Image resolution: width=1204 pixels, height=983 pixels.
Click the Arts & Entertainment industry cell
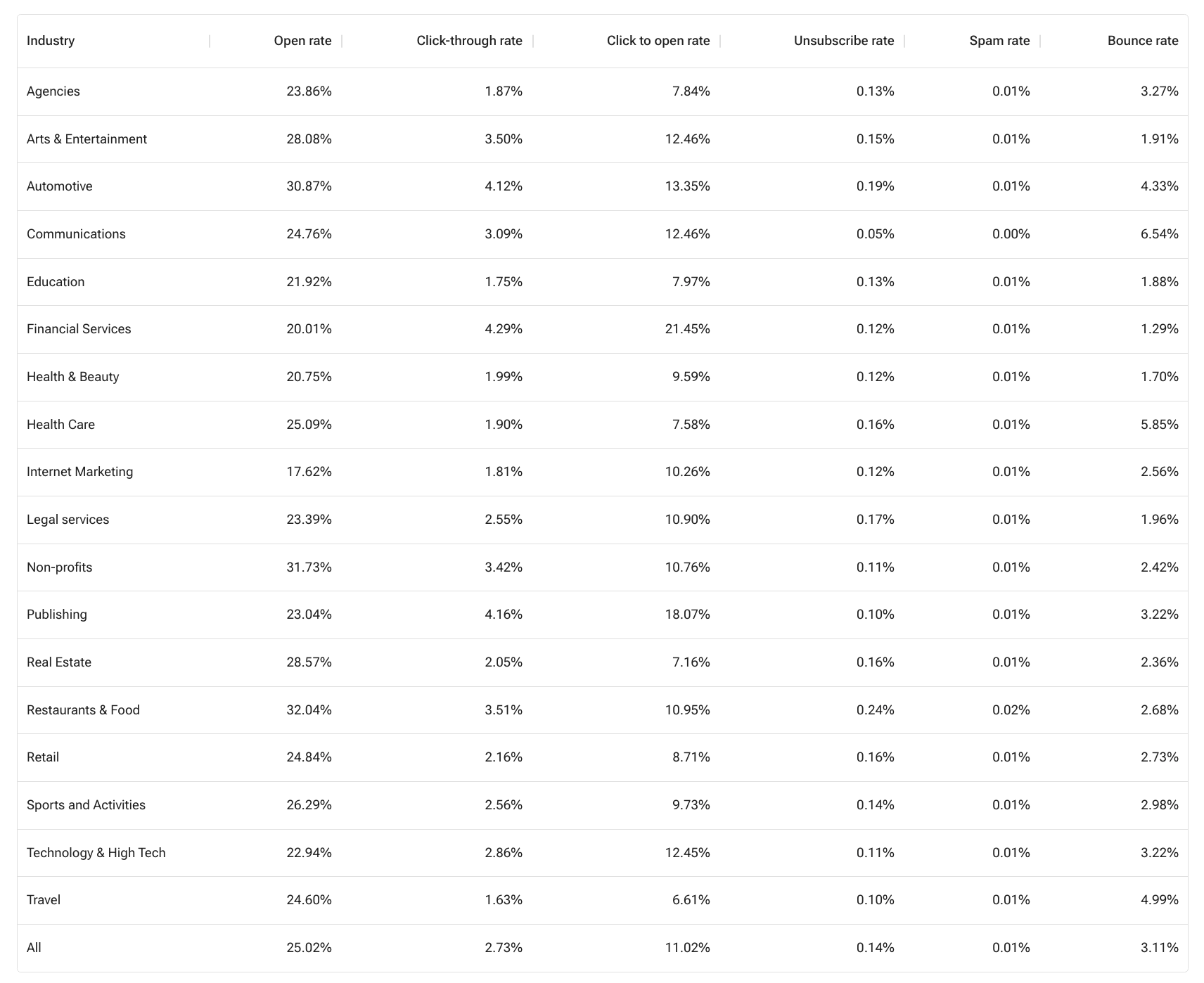pos(87,139)
